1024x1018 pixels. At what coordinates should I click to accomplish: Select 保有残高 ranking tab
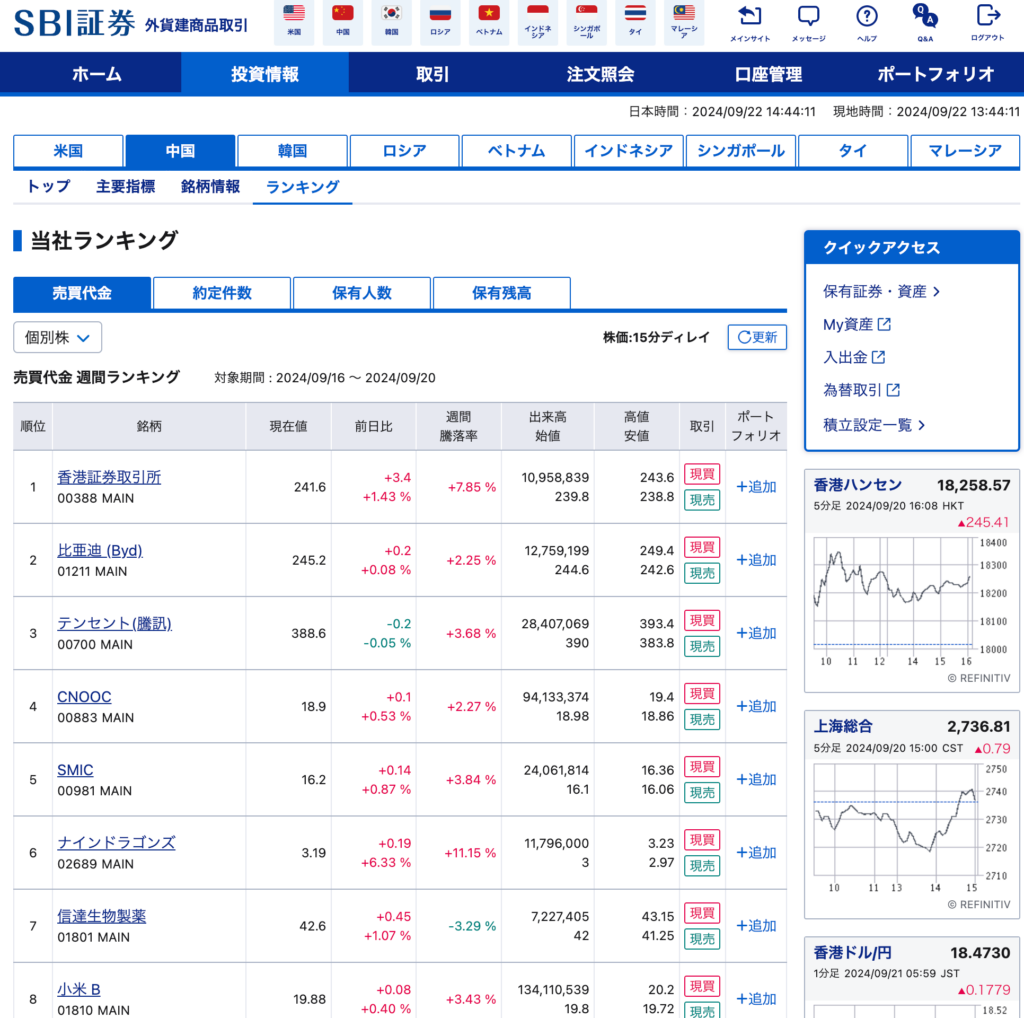pos(502,293)
